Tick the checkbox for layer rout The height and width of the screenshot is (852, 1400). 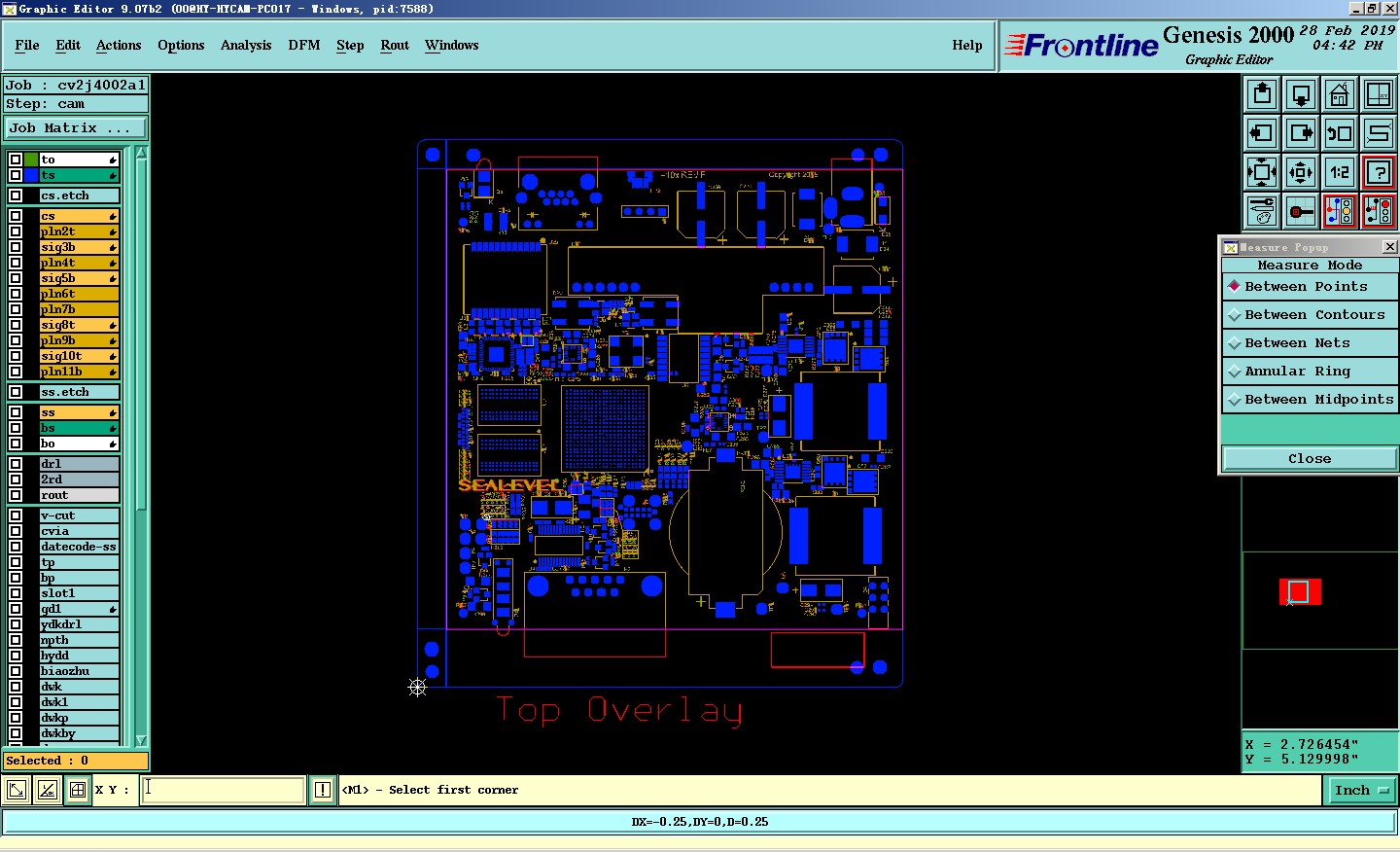[16, 495]
